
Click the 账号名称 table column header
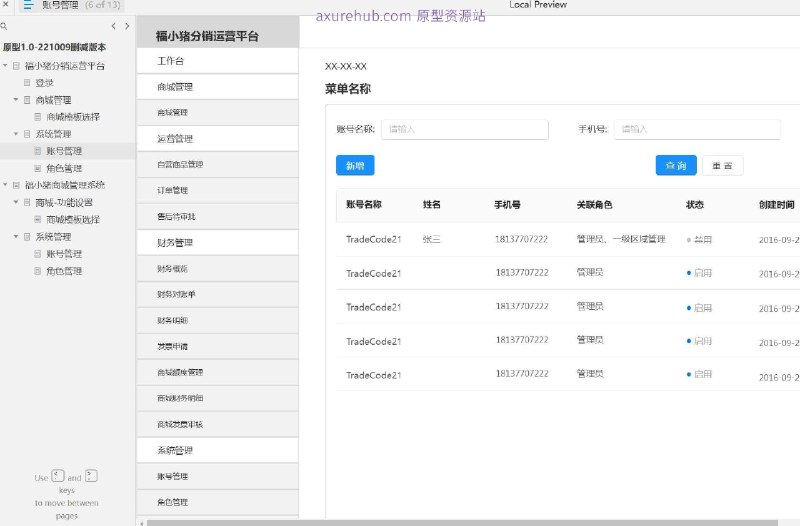364,205
